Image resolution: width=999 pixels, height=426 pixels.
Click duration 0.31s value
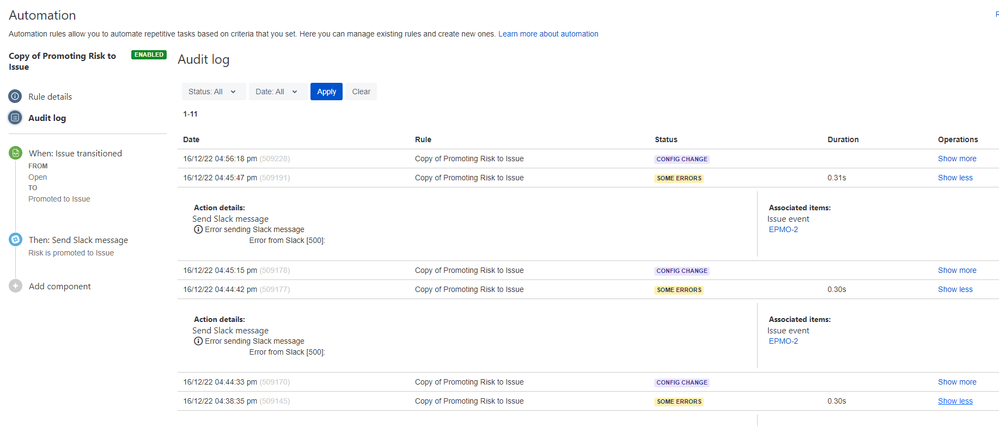point(836,178)
